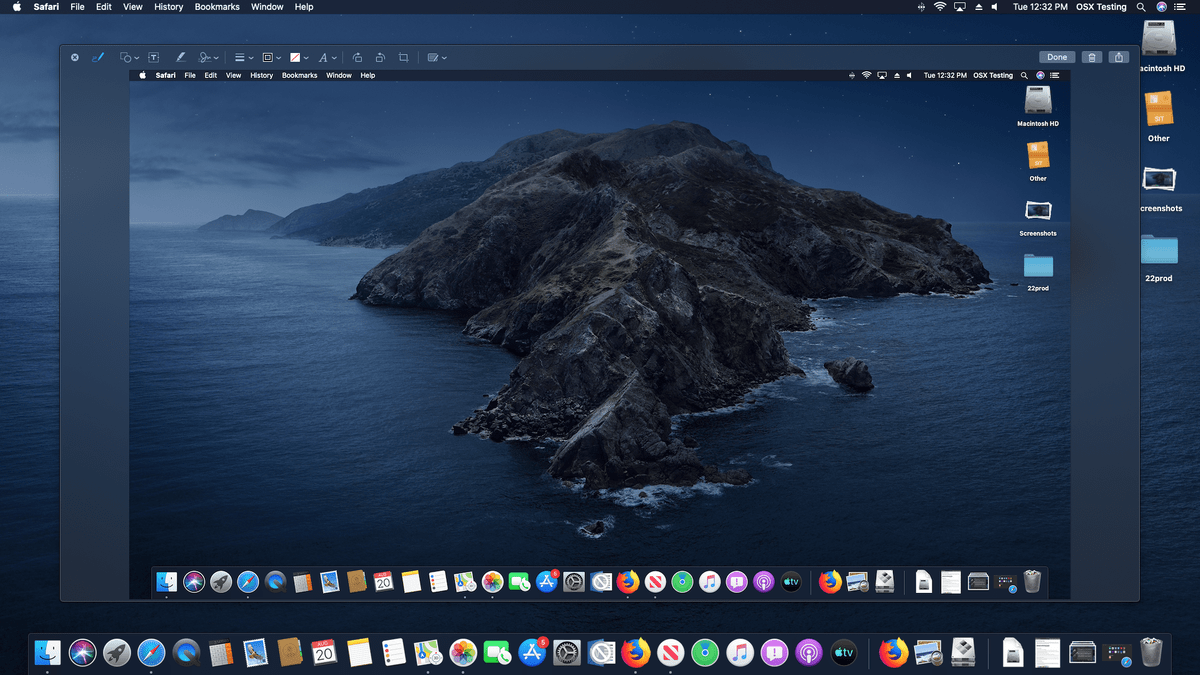Screen dimensions: 1200x675
Task: Open the Sign signature tool
Action: click(206, 57)
